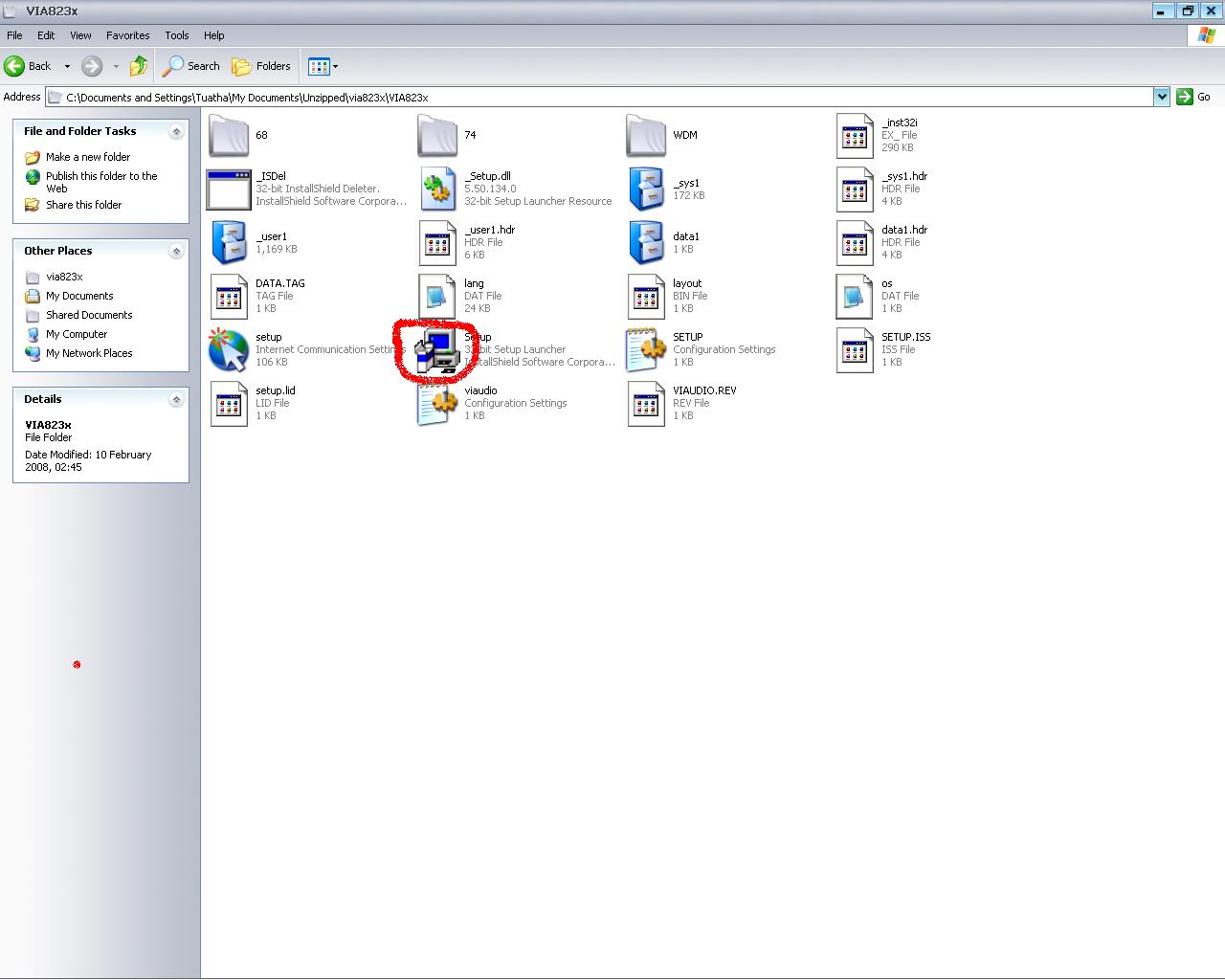Click the Windows flag logo

point(1206,36)
